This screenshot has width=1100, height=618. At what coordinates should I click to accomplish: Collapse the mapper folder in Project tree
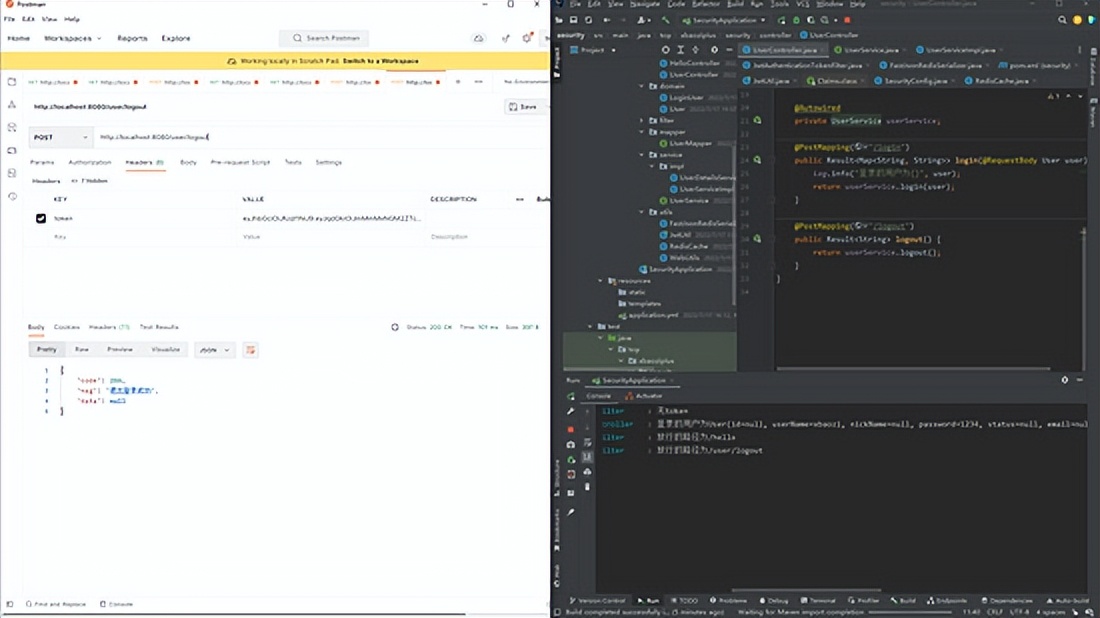pos(641,131)
